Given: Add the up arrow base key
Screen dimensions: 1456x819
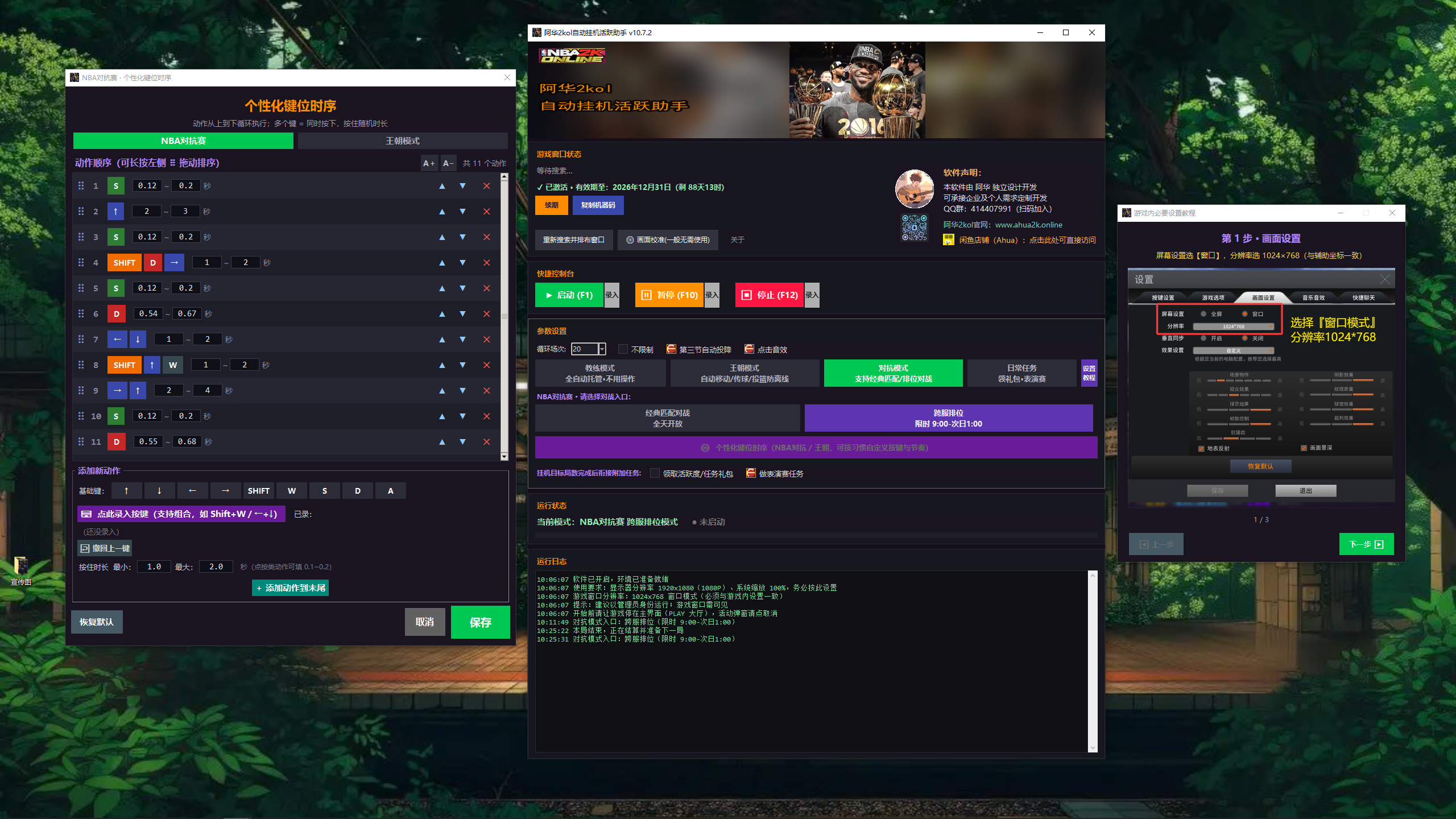Looking at the screenshot, I should pos(126,490).
